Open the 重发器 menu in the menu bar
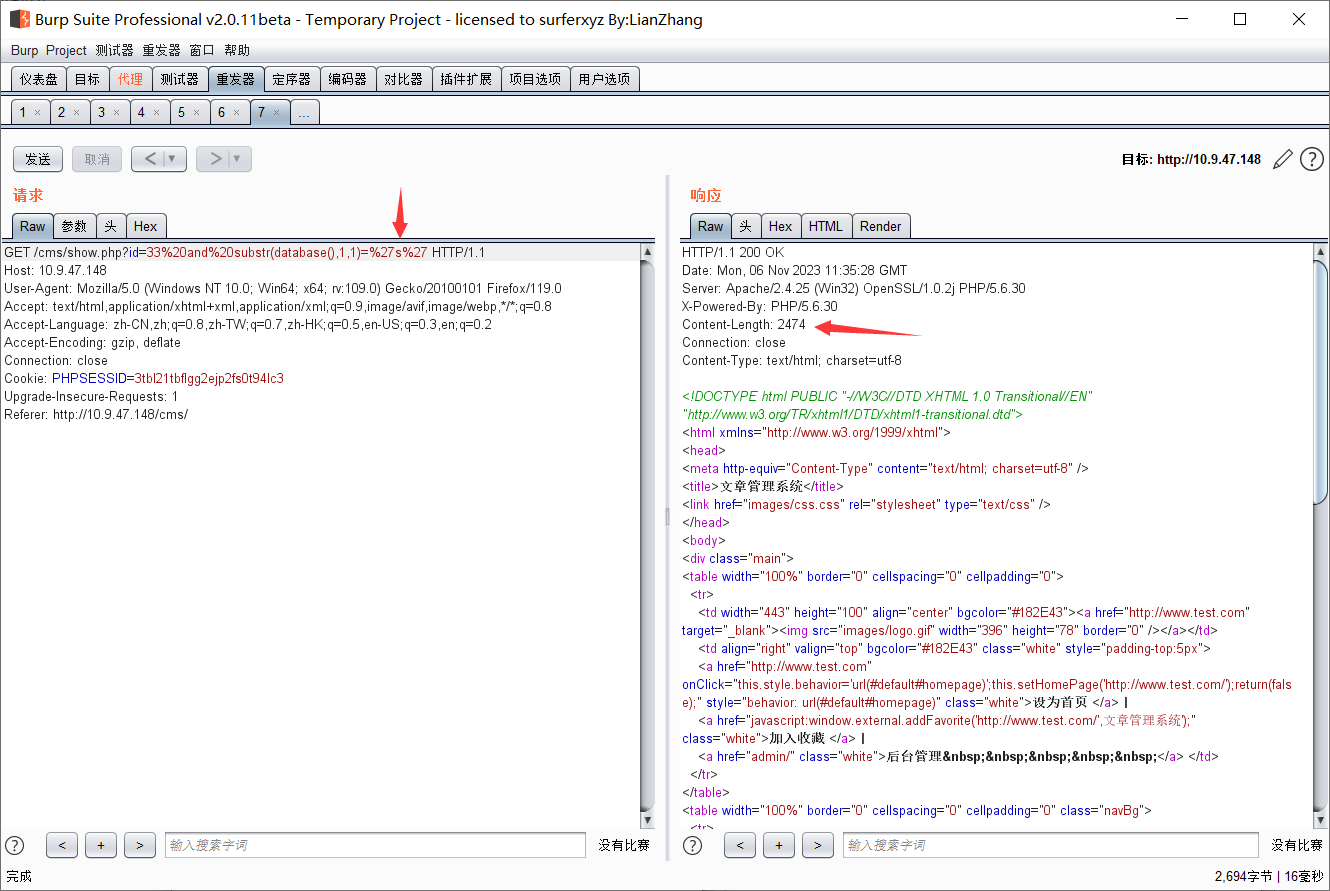Viewport: 1330px width, 891px height. [x=161, y=50]
